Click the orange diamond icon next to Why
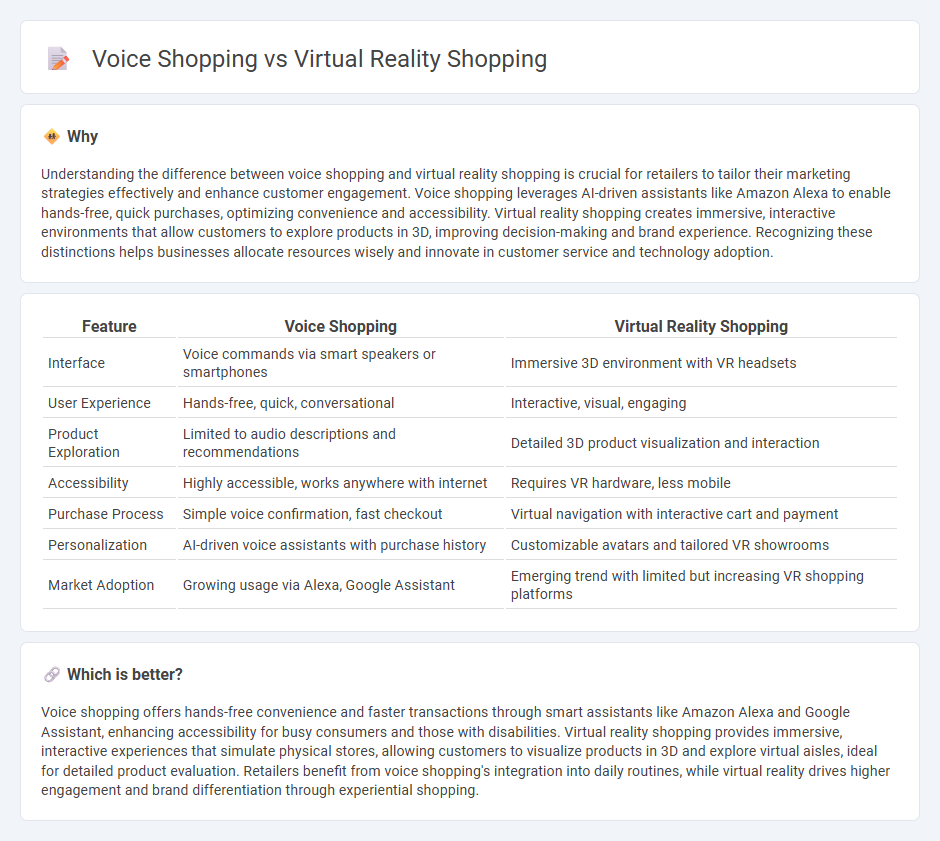Image resolution: width=940 pixels, height=841 pixels. tap(52, 137)
